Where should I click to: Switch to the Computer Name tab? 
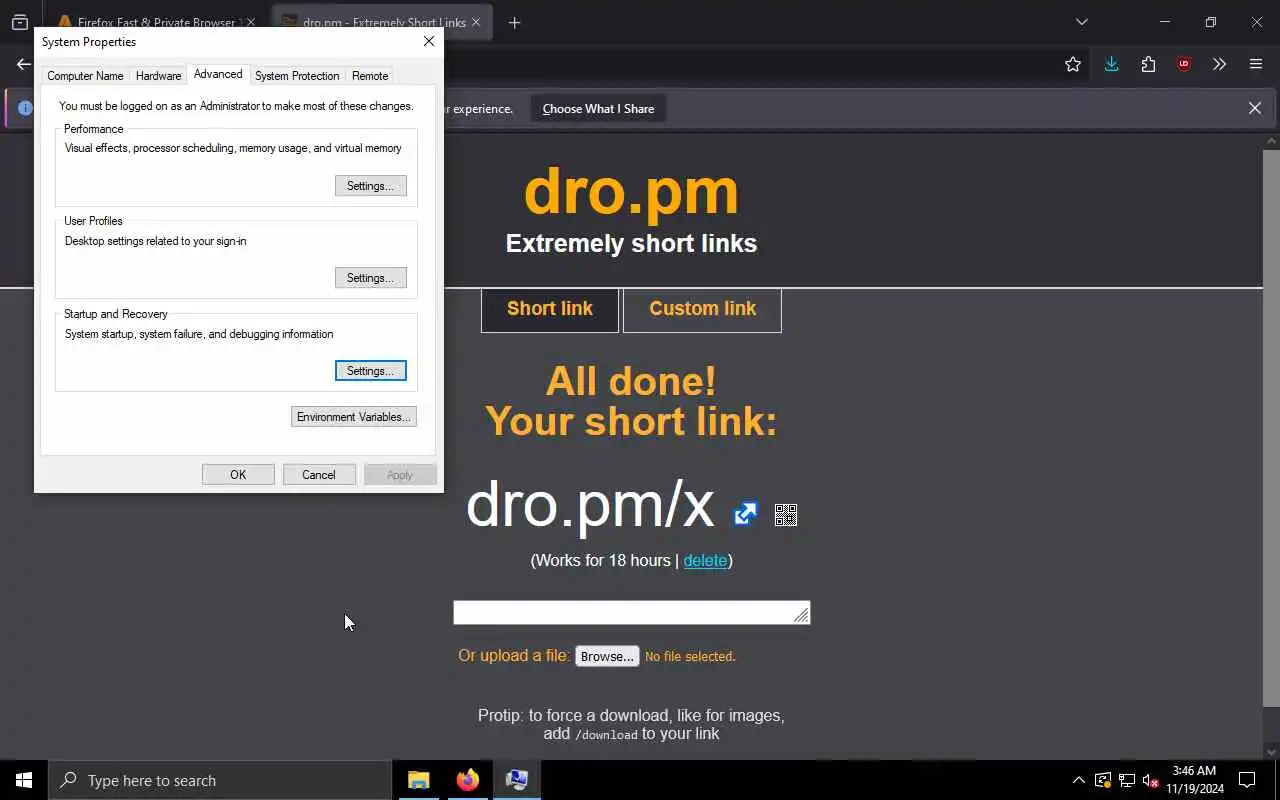(86, 76)
